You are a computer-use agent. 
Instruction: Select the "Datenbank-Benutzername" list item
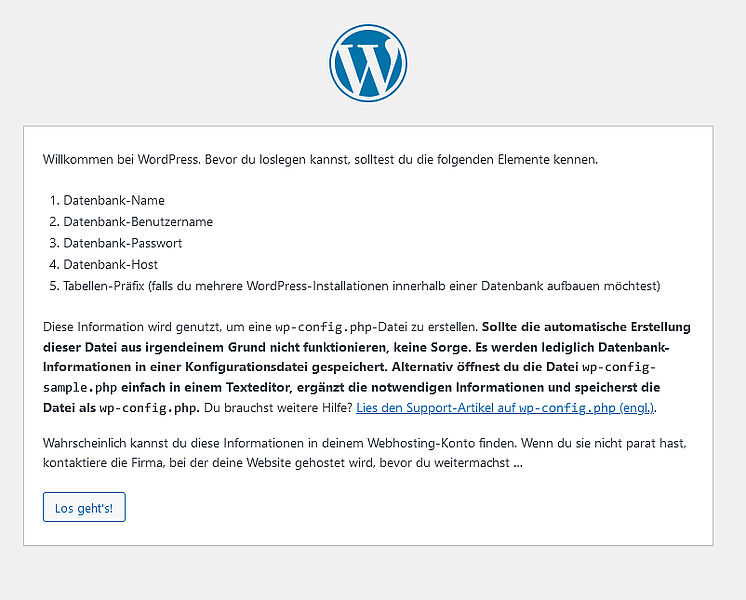(138, 222)
